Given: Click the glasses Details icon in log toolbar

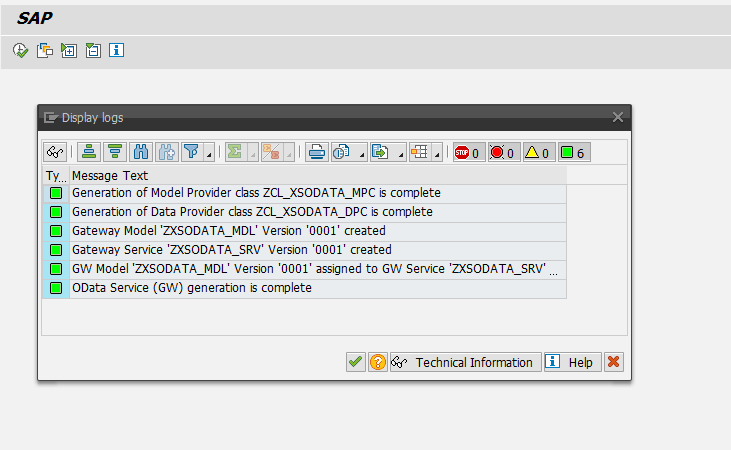Looking at the screenshot, I should tap(55, 153).
